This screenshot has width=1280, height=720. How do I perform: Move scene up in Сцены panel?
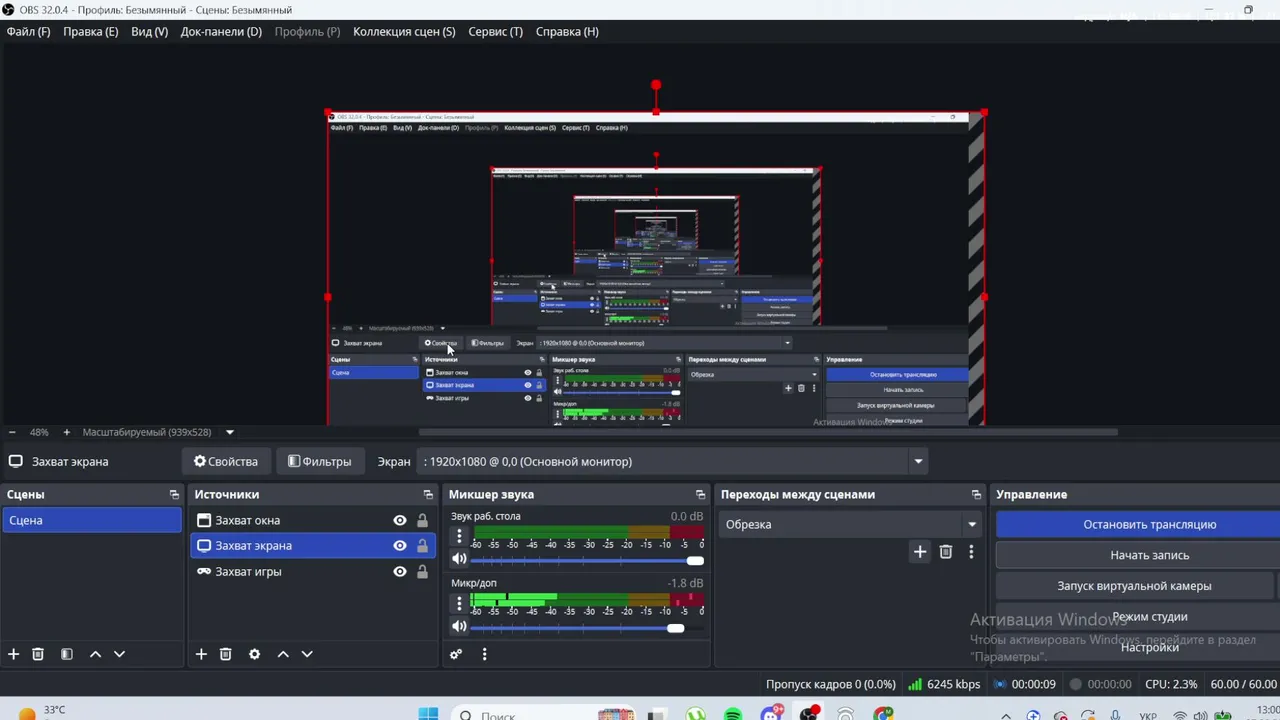(95, 654)
